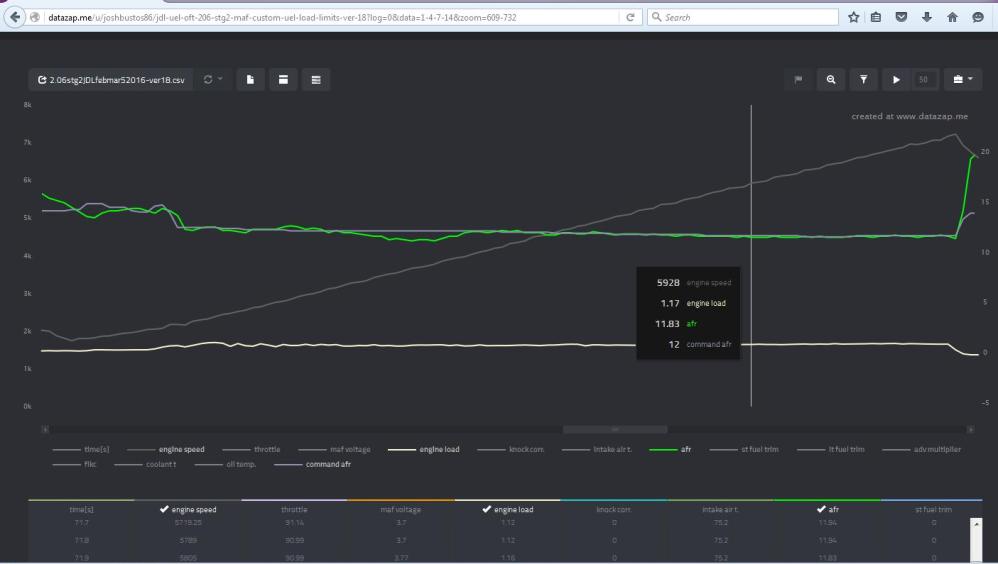Viewport: 998px width, 564px height.
Task: Uncheck afr column in data table
Action: point(826,510)
